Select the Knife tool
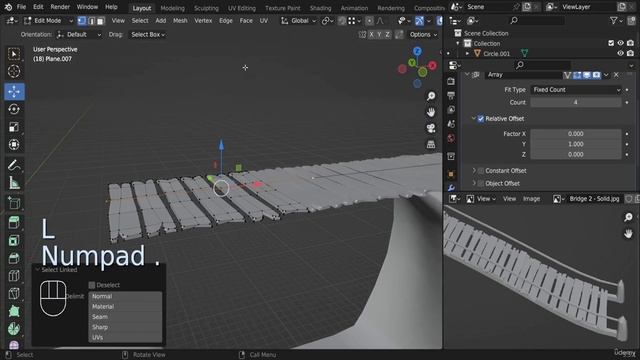The image size is (640, 360). [14, 293]
